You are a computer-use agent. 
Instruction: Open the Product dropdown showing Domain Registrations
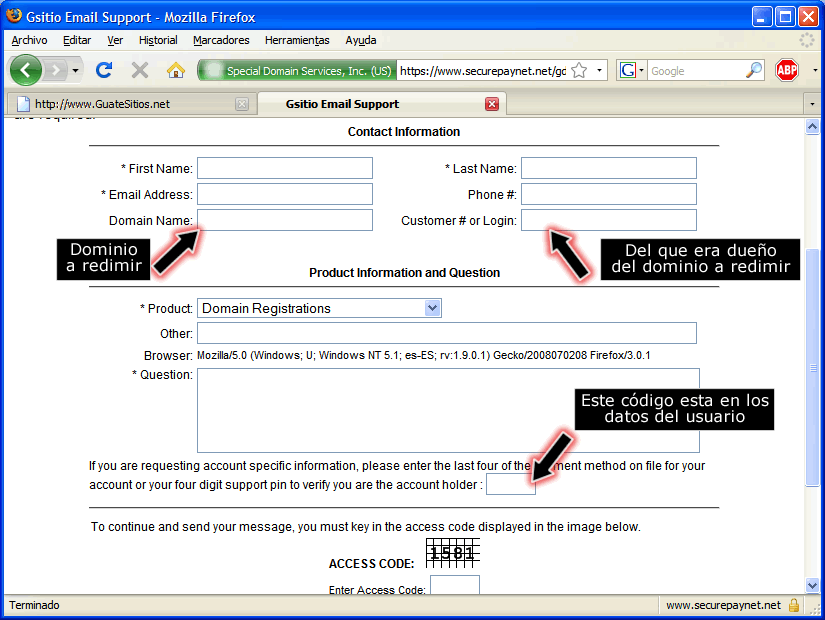(x=319, y=308)
